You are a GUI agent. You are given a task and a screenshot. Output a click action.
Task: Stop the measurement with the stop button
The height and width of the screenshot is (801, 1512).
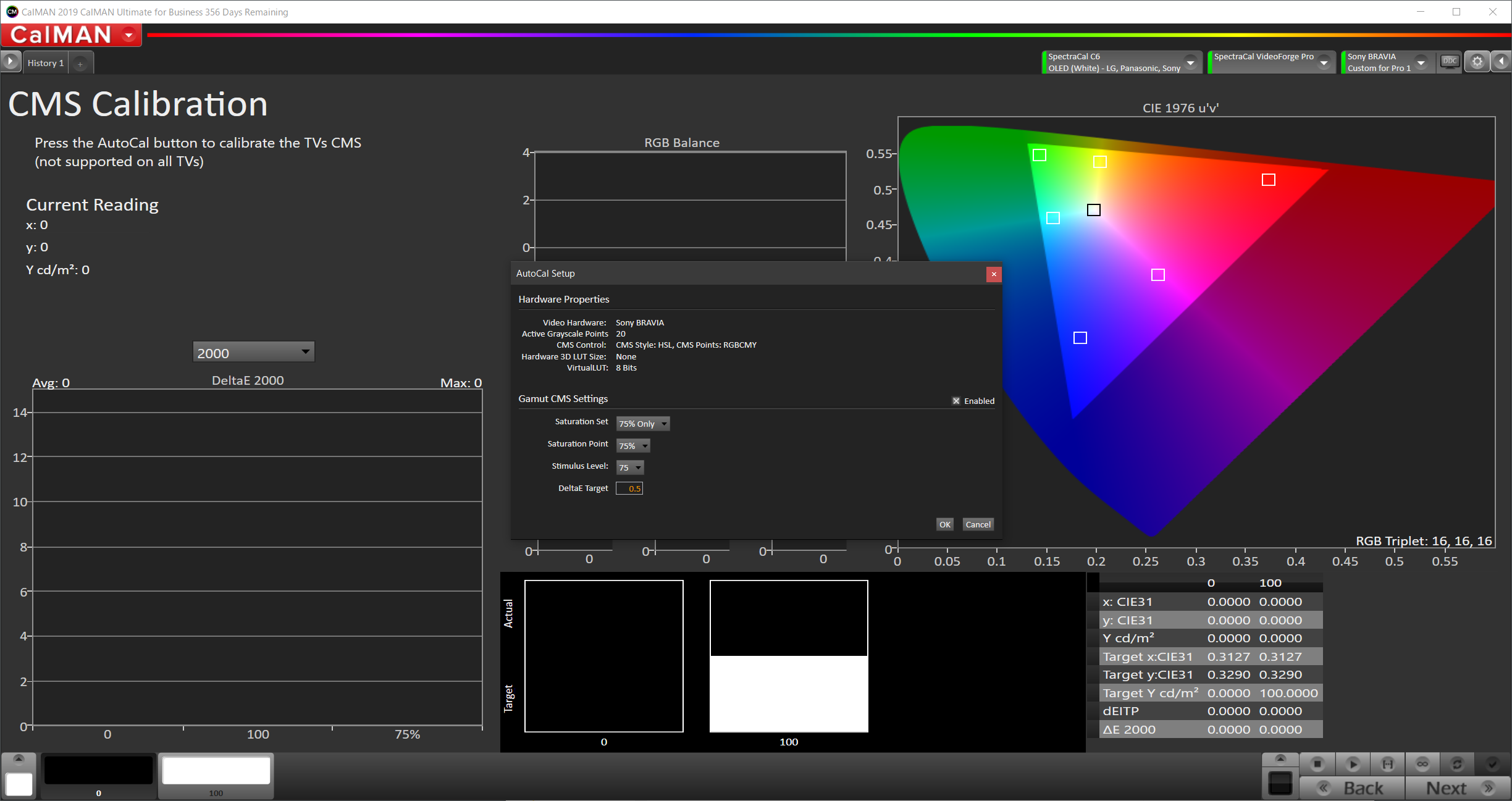tap(1317, 764)
